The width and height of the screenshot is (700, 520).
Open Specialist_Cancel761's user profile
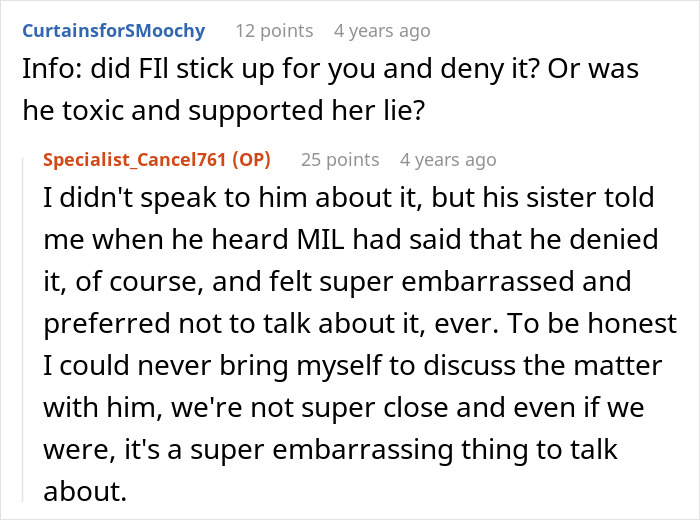(135, 160)
